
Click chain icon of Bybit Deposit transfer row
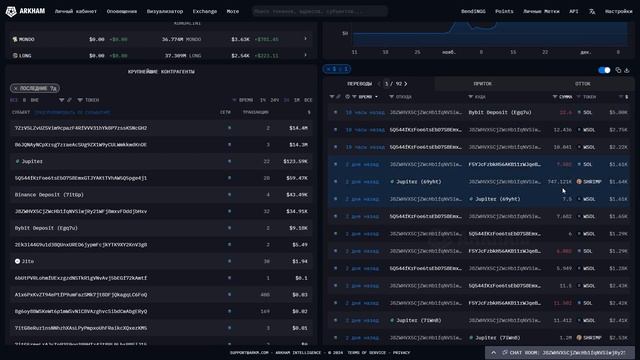336,112
